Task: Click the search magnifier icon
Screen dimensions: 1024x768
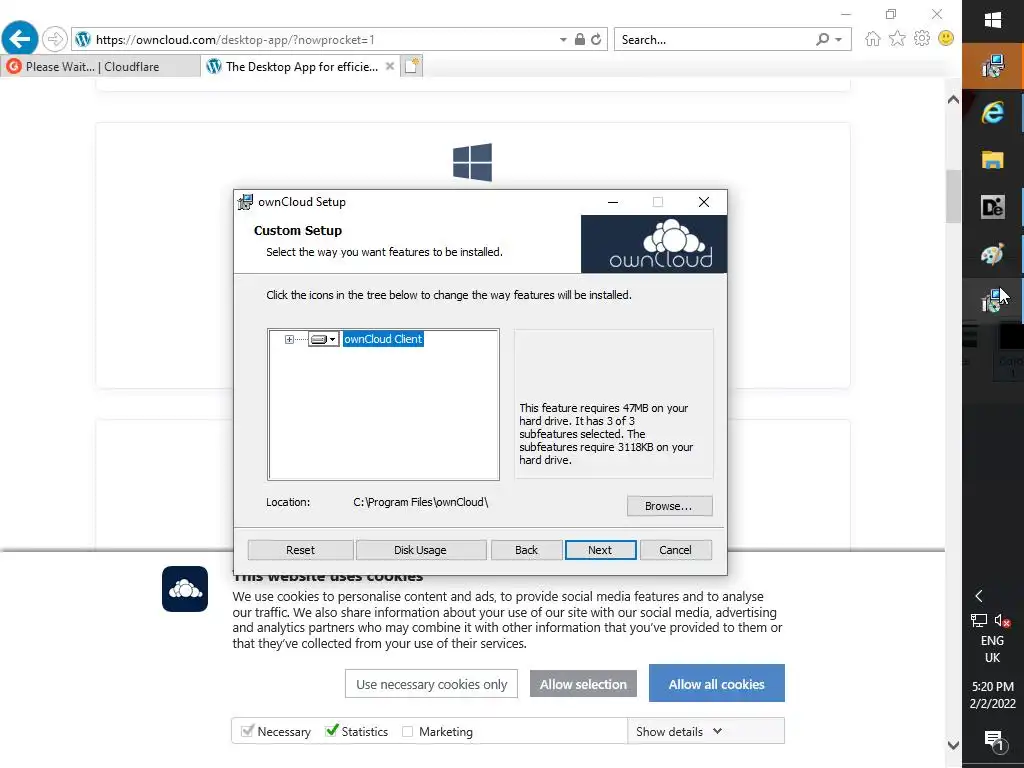Action: pos(823,39)
